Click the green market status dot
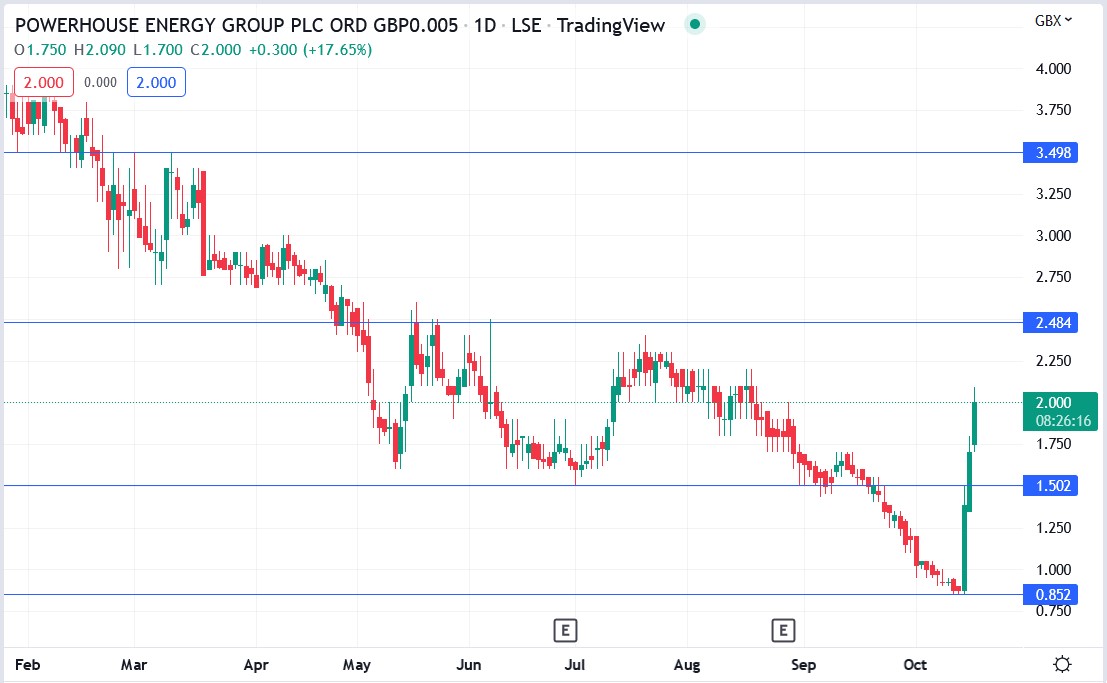1107x683 pixels. point(694,24)
